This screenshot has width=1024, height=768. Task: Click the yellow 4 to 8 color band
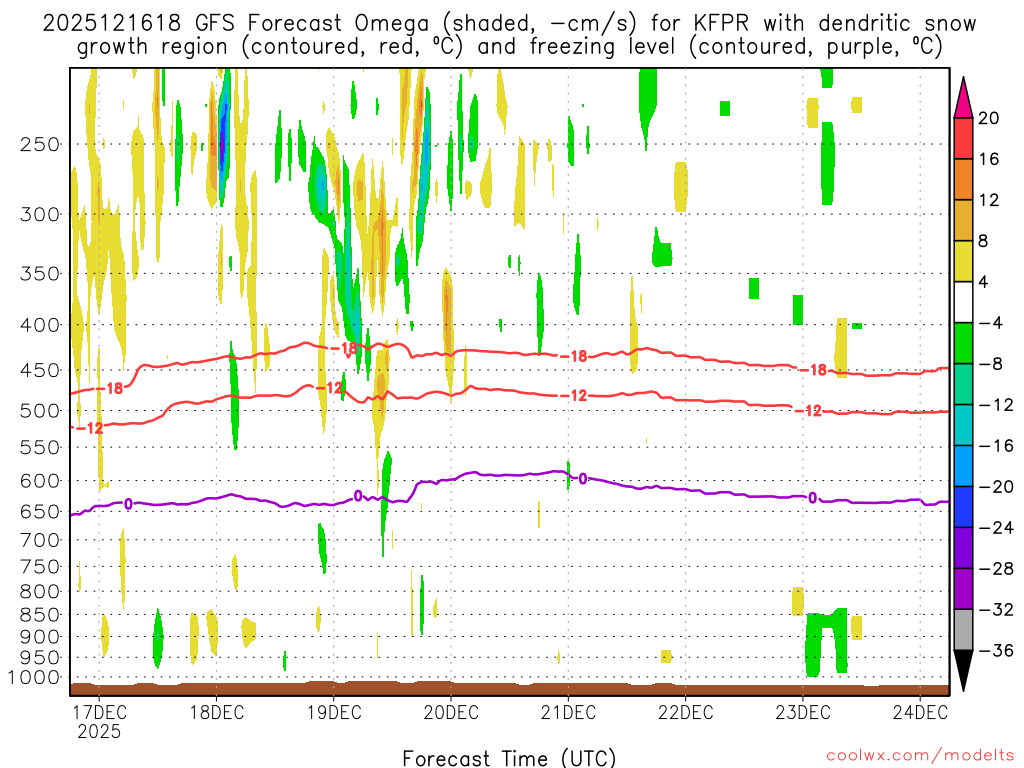pos(963,261)
